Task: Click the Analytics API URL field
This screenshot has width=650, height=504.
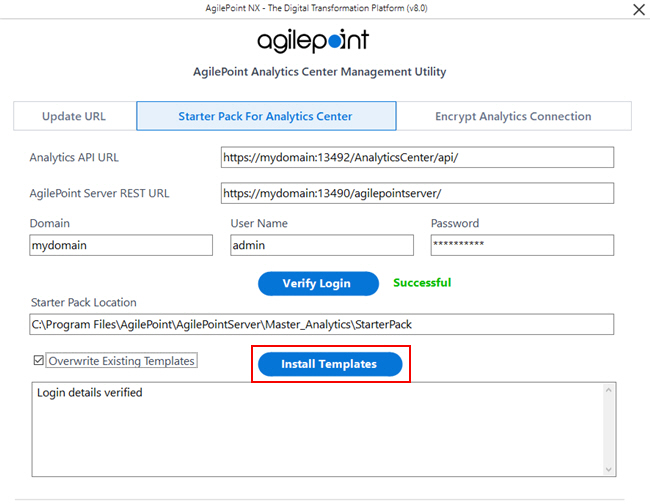Action: click(417, 157)
